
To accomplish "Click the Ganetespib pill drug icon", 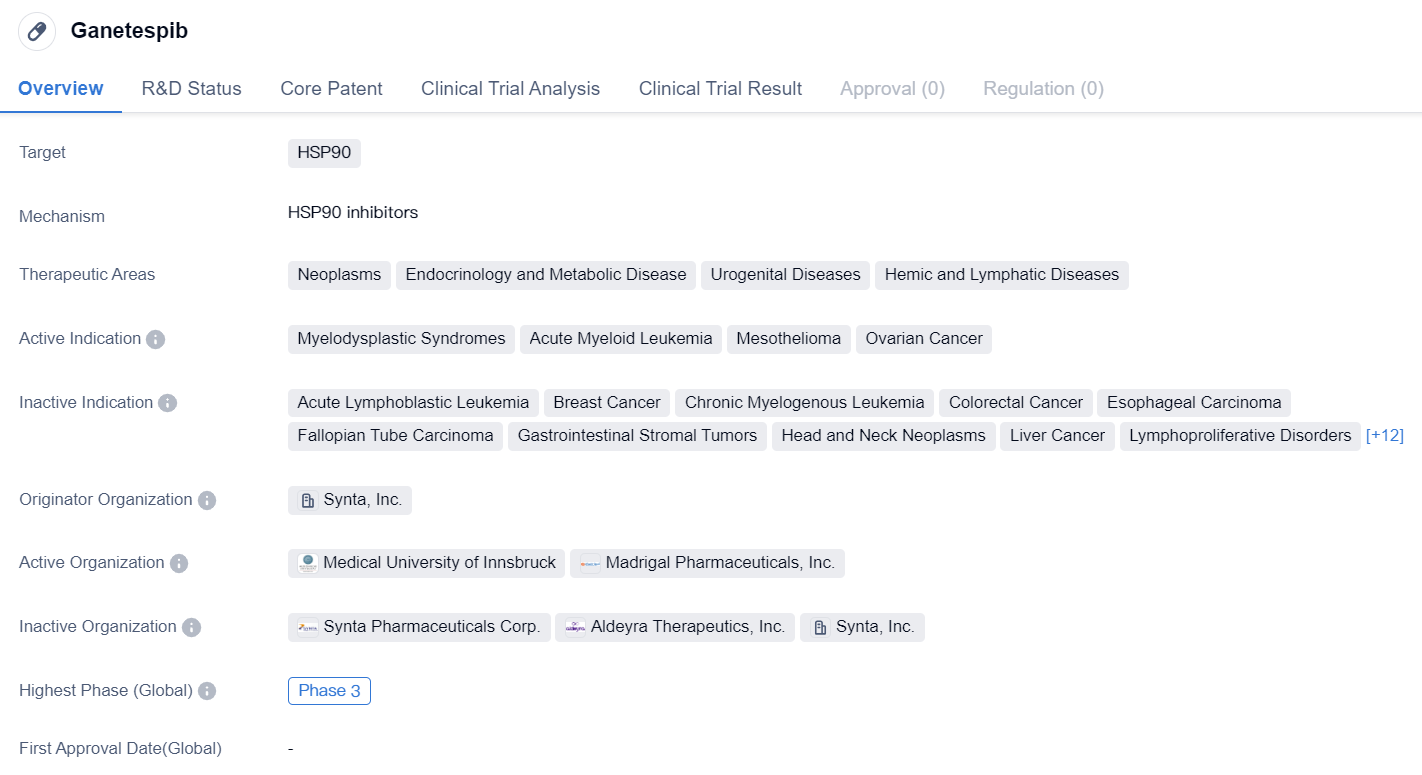I will point(37,31).
